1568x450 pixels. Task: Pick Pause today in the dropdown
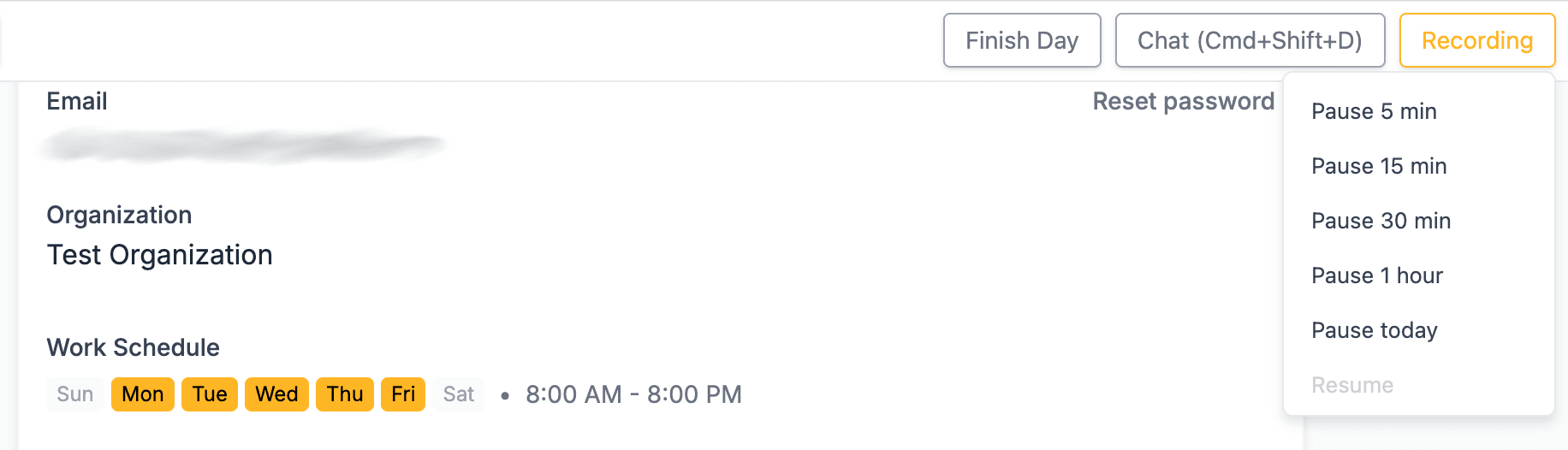point(1374,330)
